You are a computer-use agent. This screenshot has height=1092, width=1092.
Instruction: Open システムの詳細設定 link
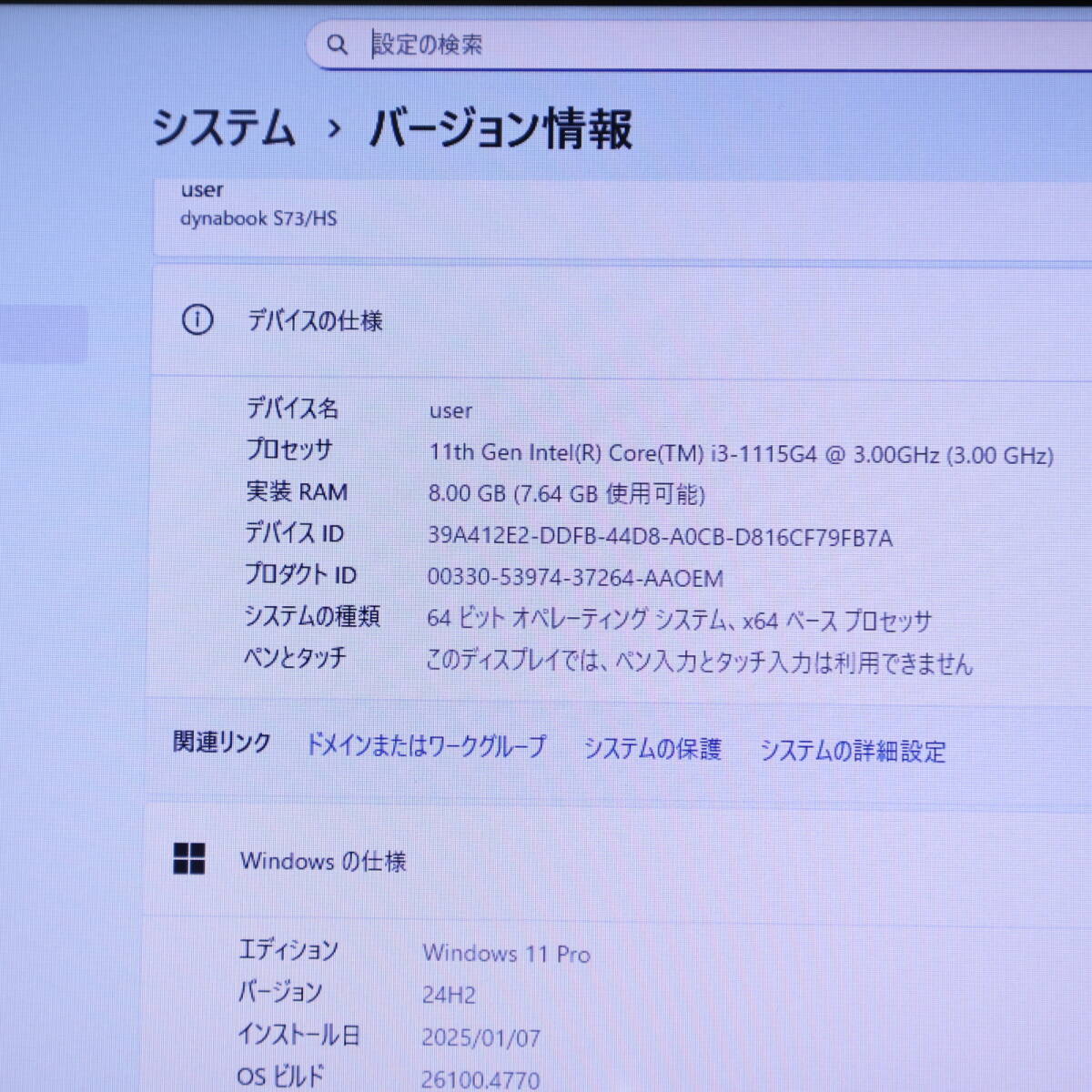pyautogui.click(x=853, y=751)
